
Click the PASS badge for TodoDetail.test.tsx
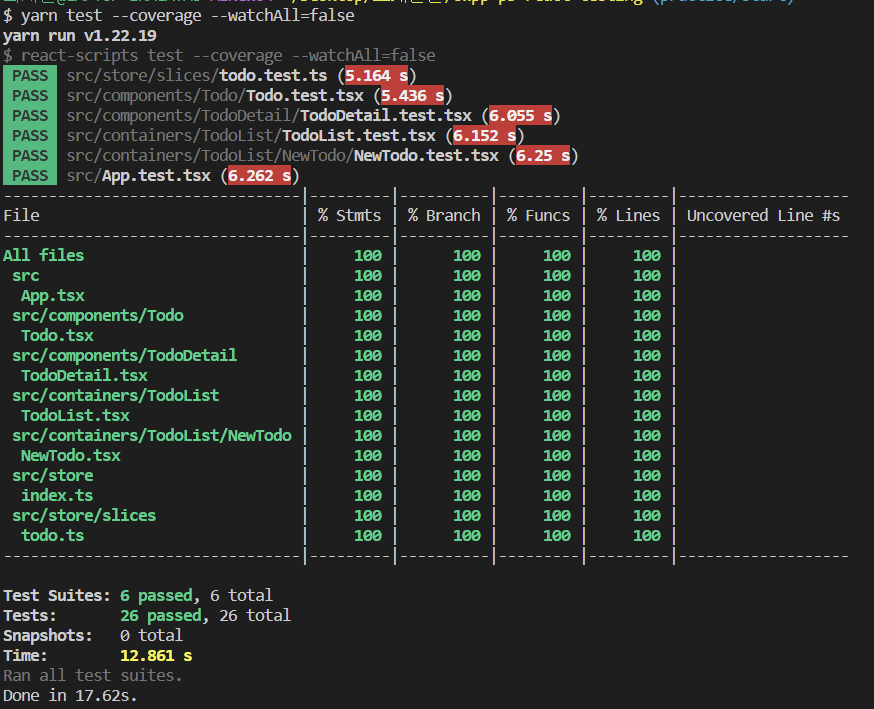30,116
